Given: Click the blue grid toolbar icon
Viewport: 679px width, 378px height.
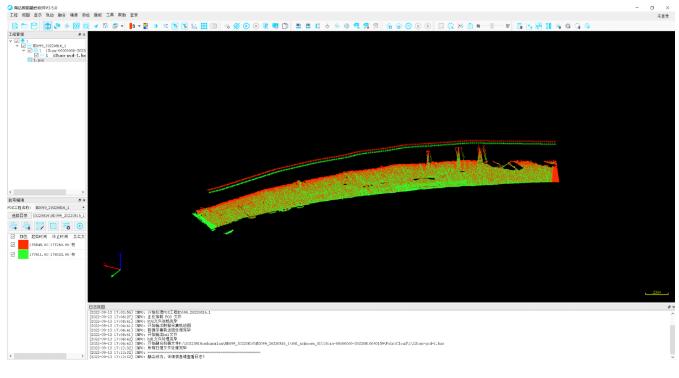Looking at the screenshot, I should click(204, 26).
